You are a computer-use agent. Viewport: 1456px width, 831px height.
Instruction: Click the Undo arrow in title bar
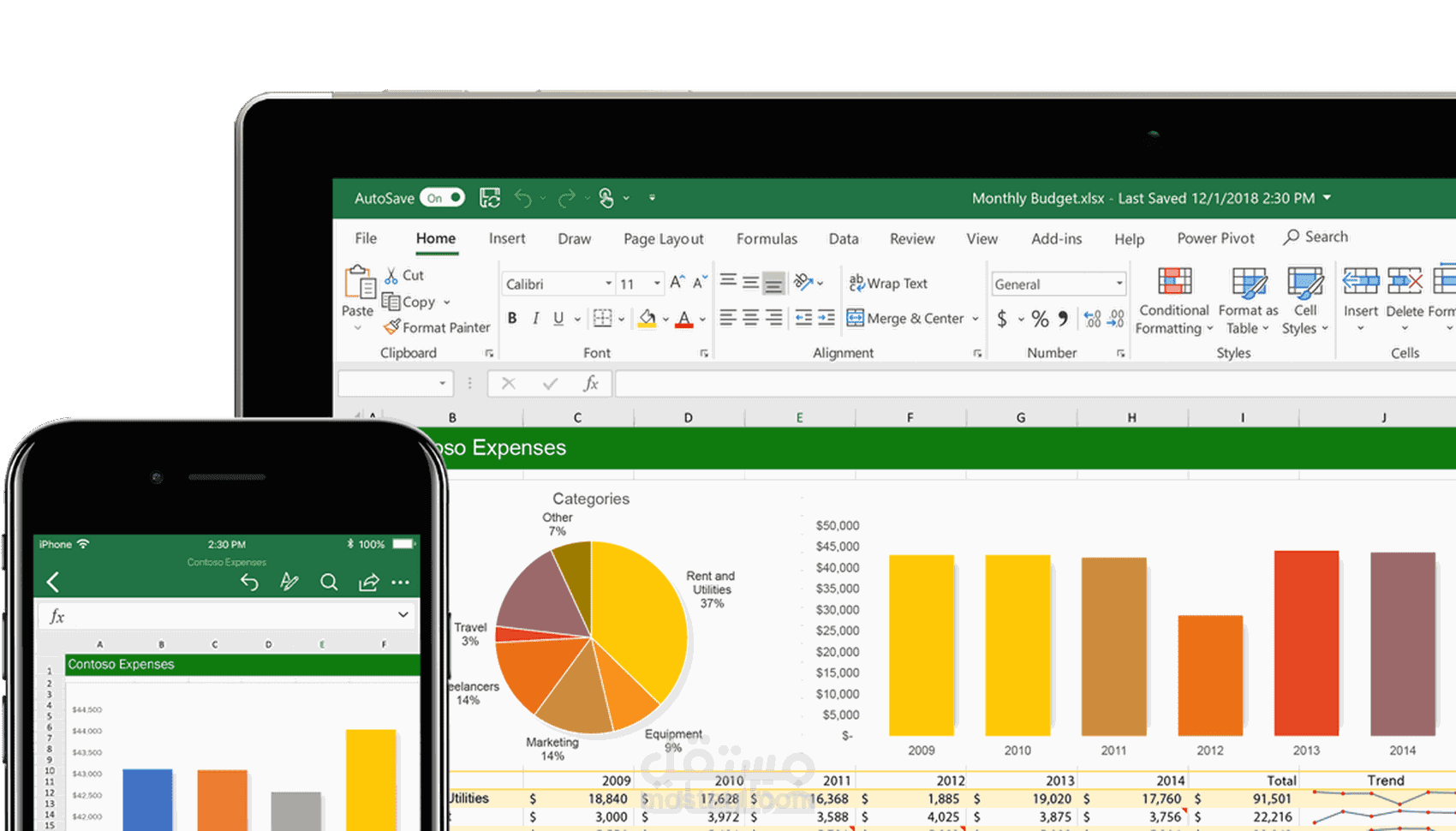coord(523,199)
